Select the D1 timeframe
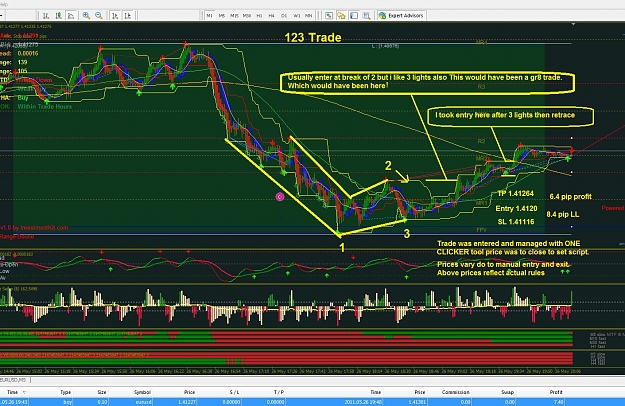Viewport: 625px width, 406px height. pyautogui.click(x=284, y=16)
